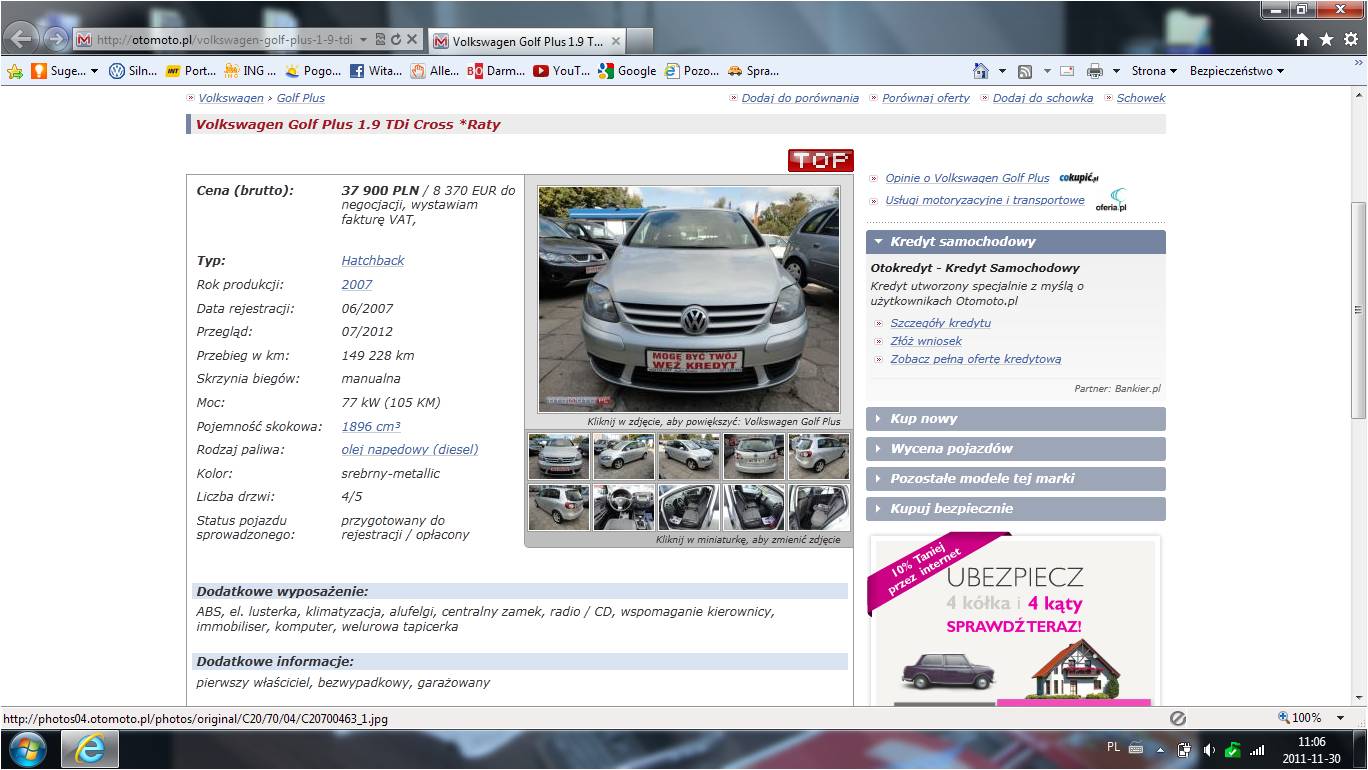Open Favorites with the white star icon
This screenshot has width=1368, height=770.
pyautogui.click(x=1326, y=40)
